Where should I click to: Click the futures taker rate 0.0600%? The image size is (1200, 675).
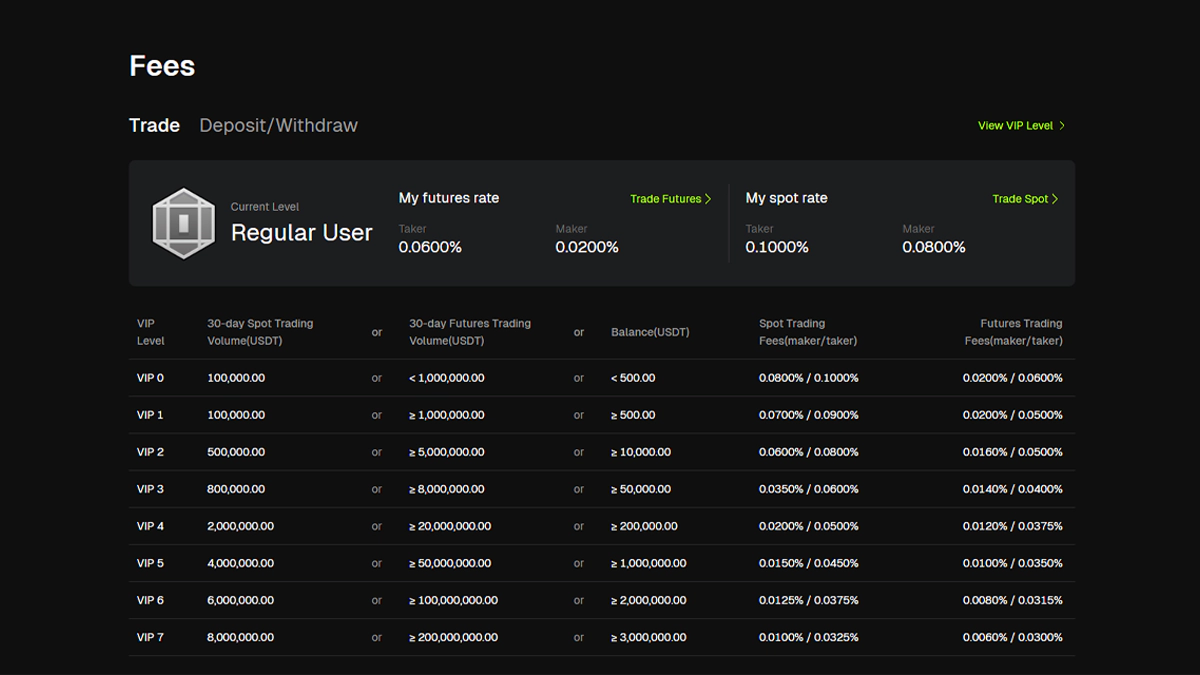click(430, 247)
